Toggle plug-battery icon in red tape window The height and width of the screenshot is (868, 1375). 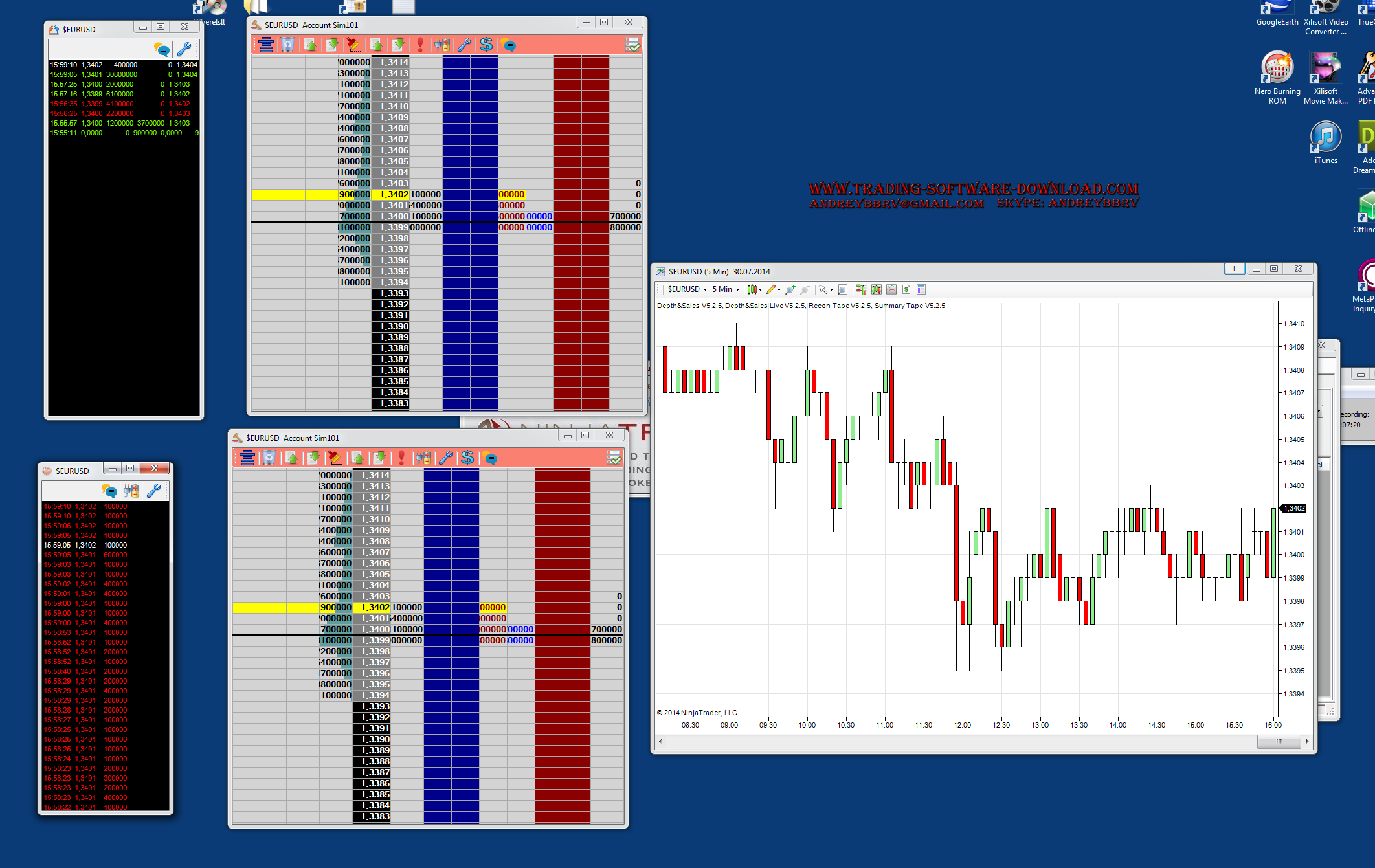pos(131,491)
